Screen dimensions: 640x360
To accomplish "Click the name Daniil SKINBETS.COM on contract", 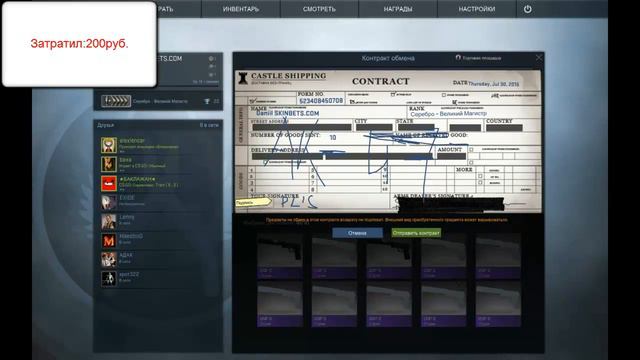I will pyautogui.click(x=288, y=113).
